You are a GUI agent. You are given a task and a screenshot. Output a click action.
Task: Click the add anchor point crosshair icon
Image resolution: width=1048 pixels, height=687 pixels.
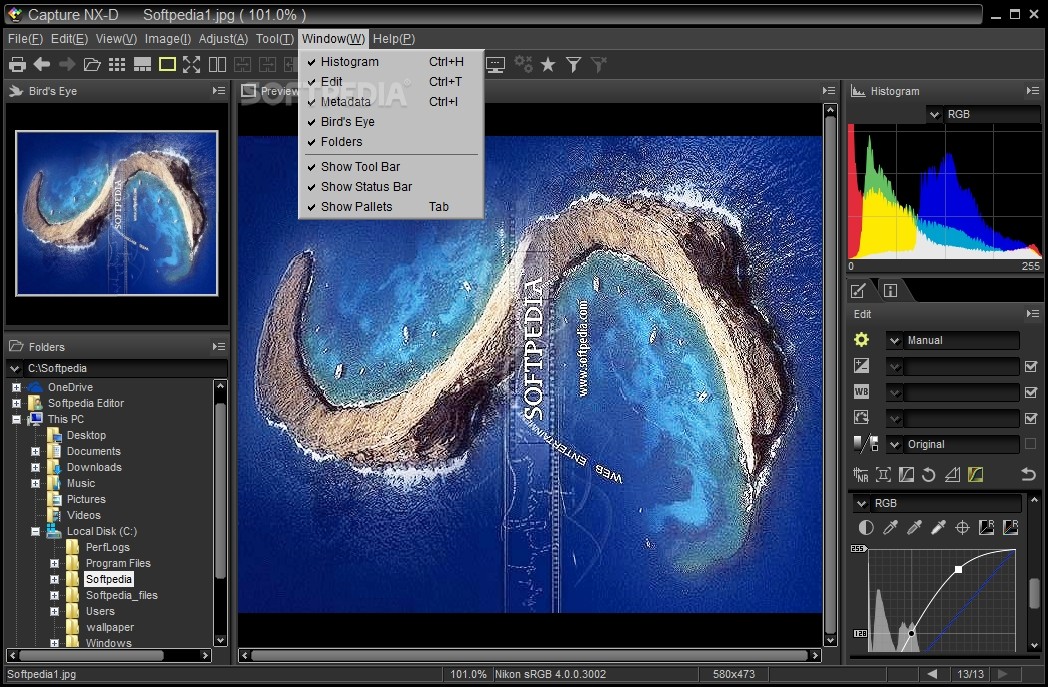(x=962, y=528)
